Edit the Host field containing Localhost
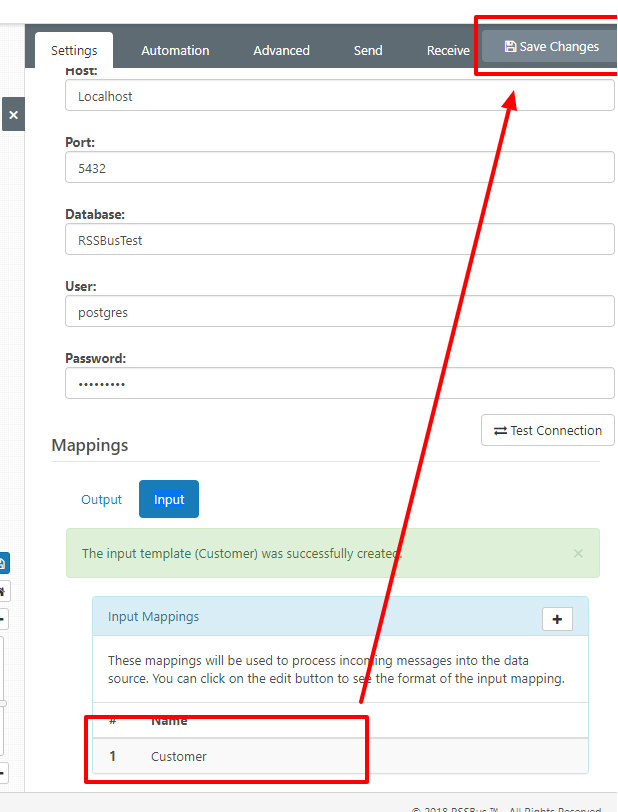Image resolution: width=618 pixels, height=812 pixels. [x=340, y=96]
